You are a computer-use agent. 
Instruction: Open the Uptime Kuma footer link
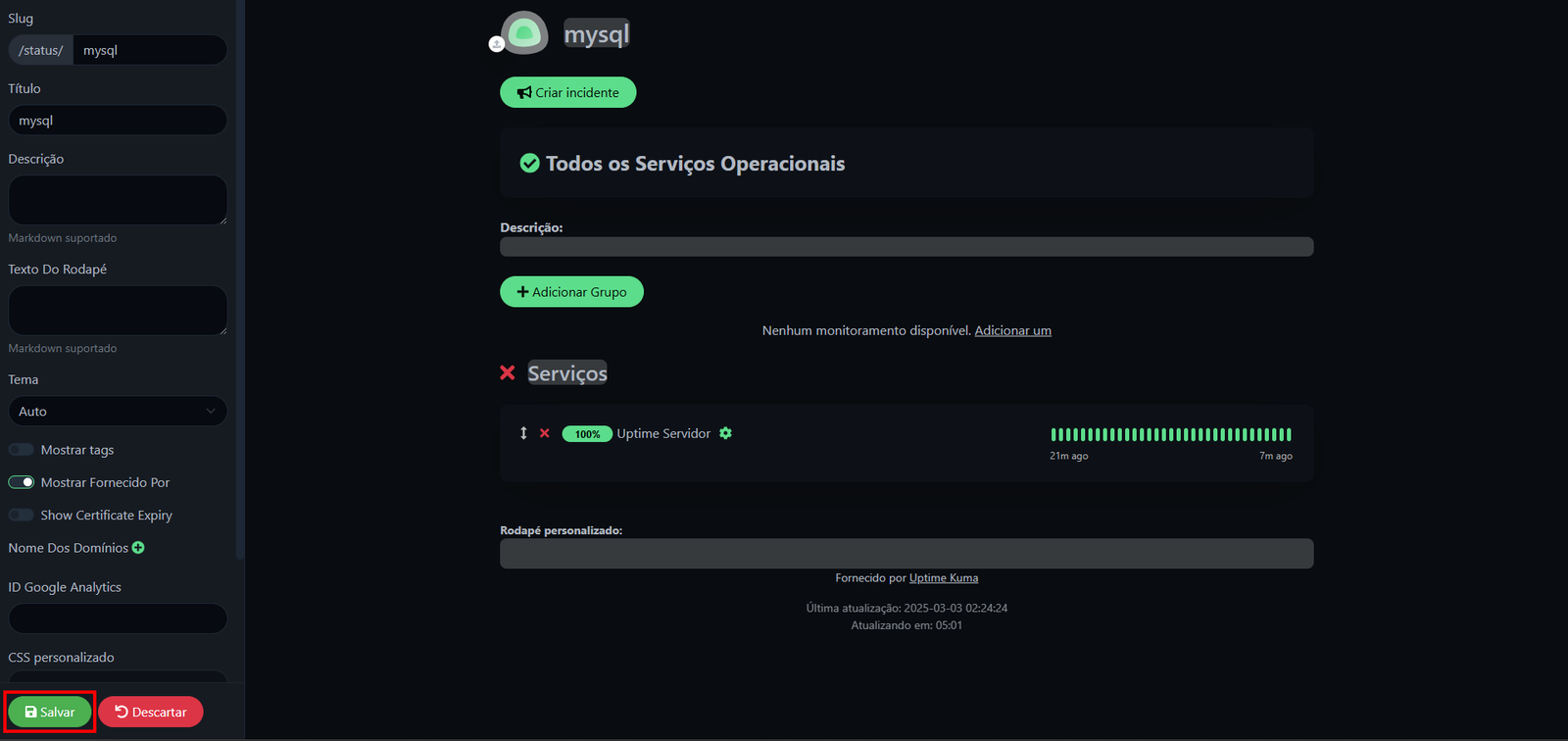(943, 578)
